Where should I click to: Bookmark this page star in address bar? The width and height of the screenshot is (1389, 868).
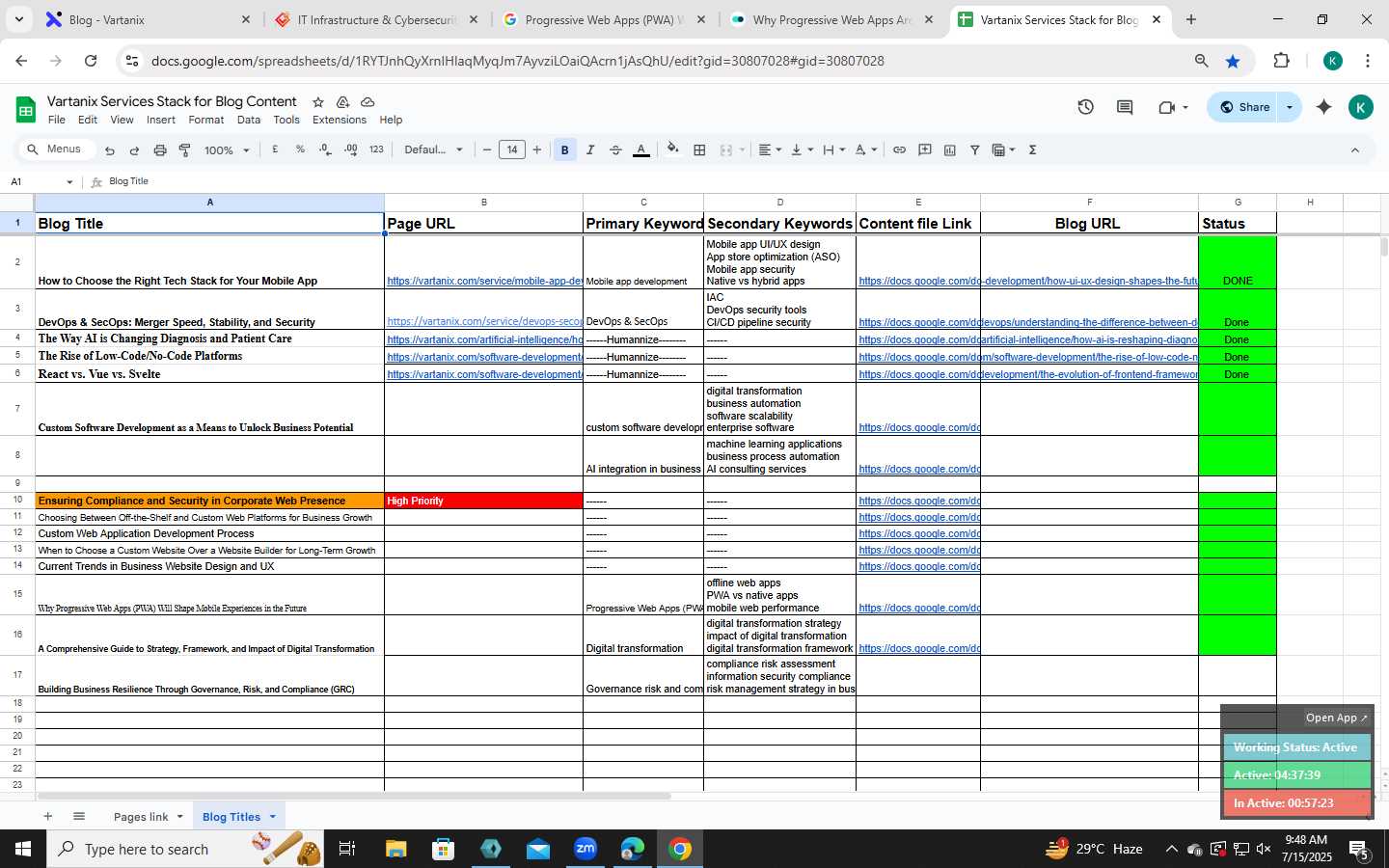[1233, 61]
